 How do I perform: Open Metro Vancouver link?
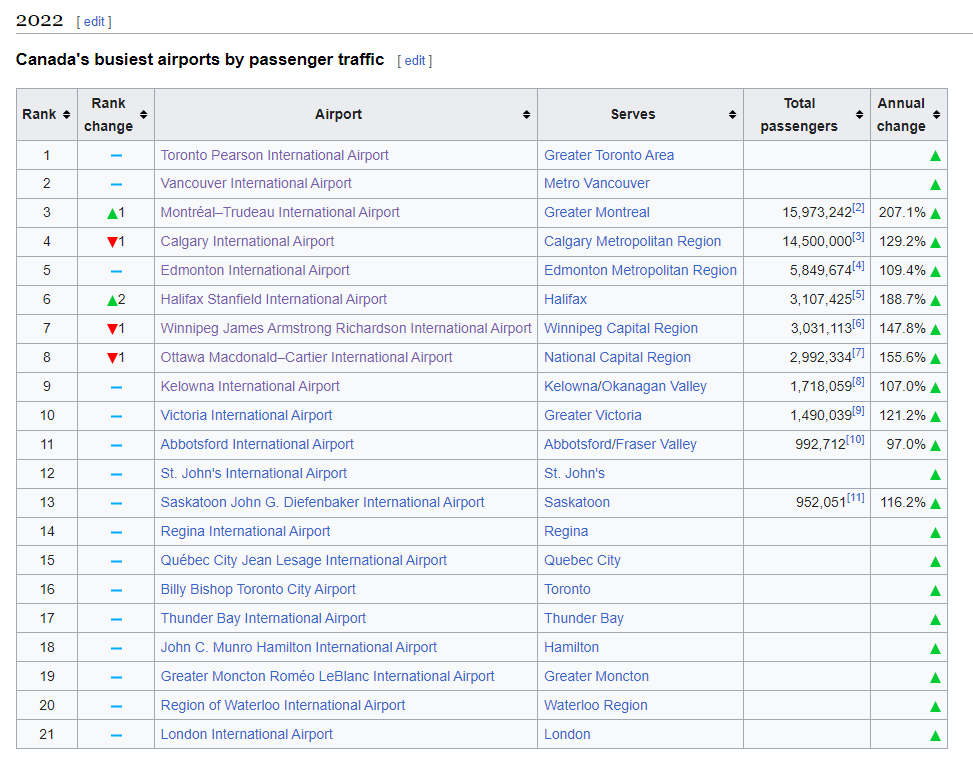[x=597, y=184]
